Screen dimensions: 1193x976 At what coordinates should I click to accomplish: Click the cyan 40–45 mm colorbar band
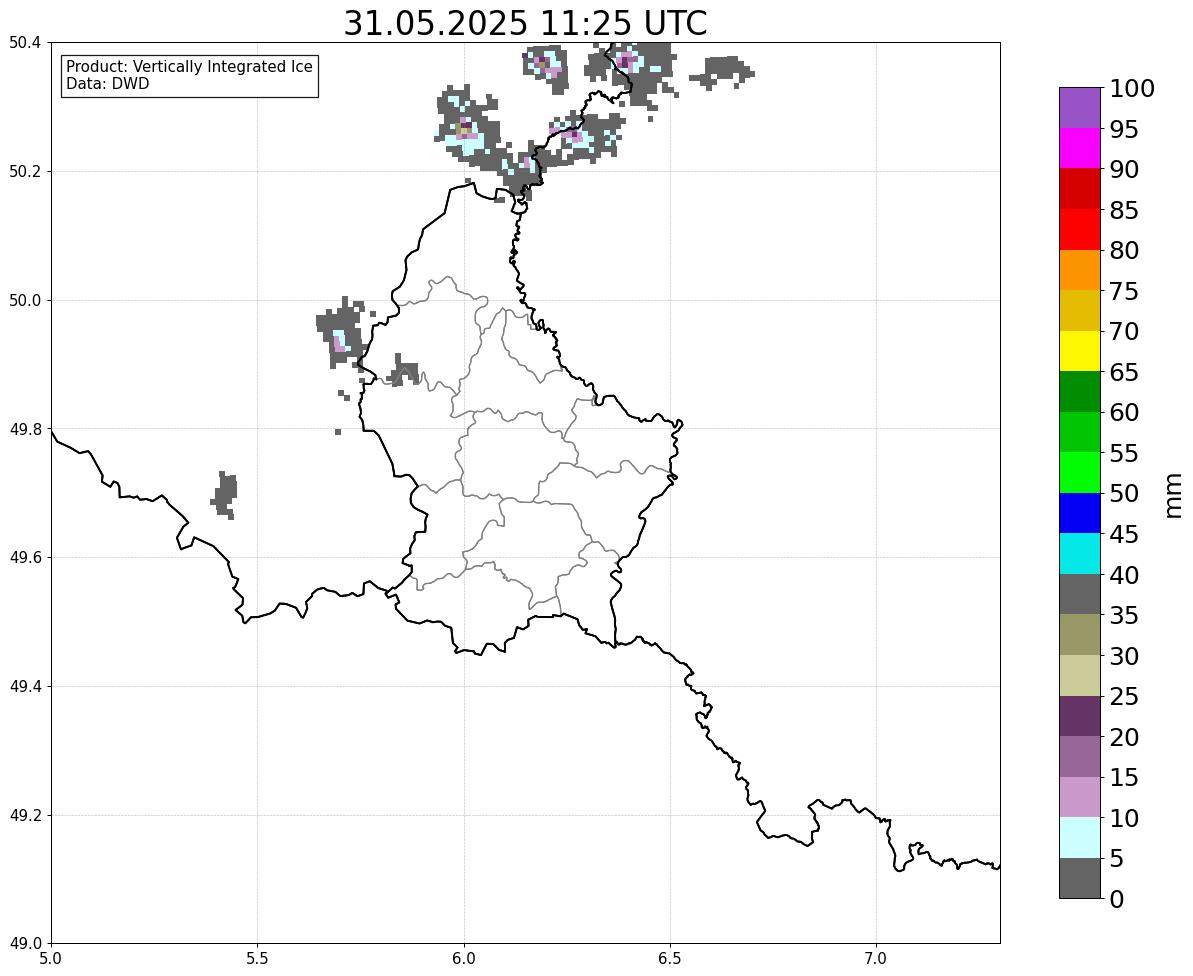[x=1080, y=554]
